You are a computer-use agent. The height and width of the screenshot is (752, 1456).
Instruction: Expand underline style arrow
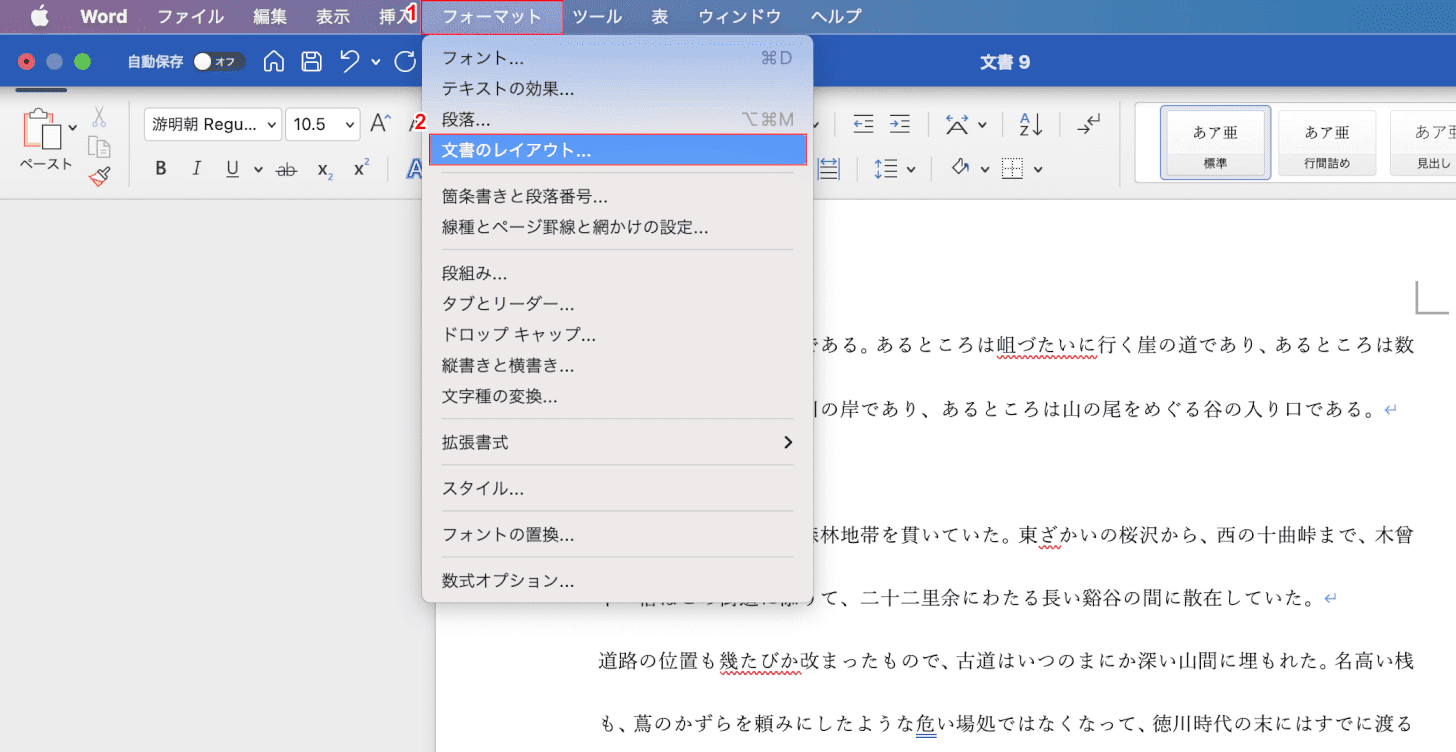(258, 170)
